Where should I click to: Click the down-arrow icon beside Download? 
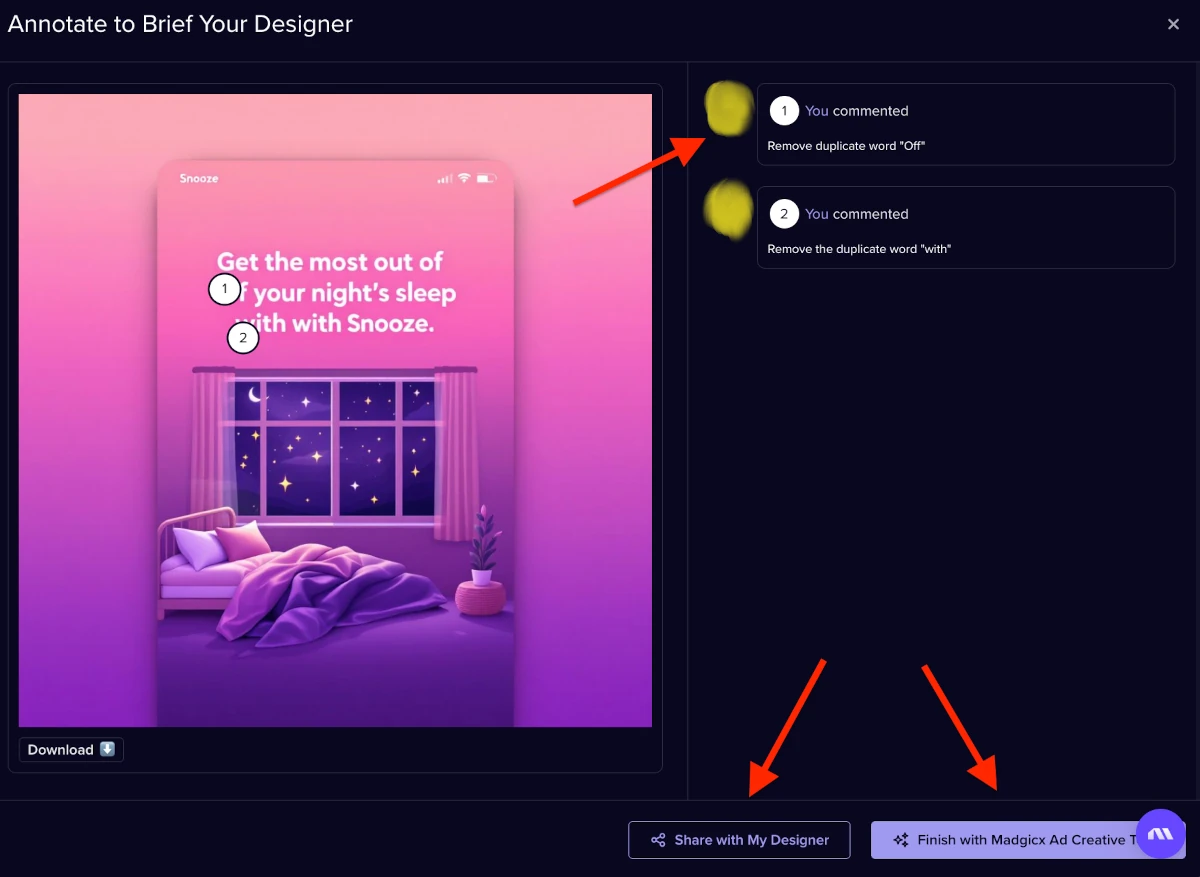[108, 750]
